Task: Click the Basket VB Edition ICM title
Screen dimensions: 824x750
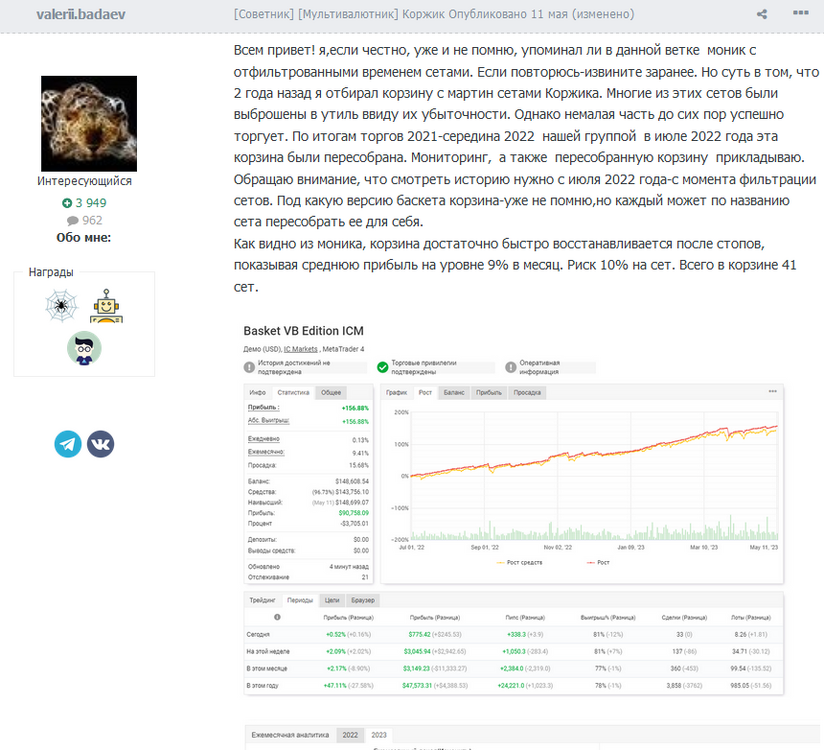Action: tap(303, 331)
